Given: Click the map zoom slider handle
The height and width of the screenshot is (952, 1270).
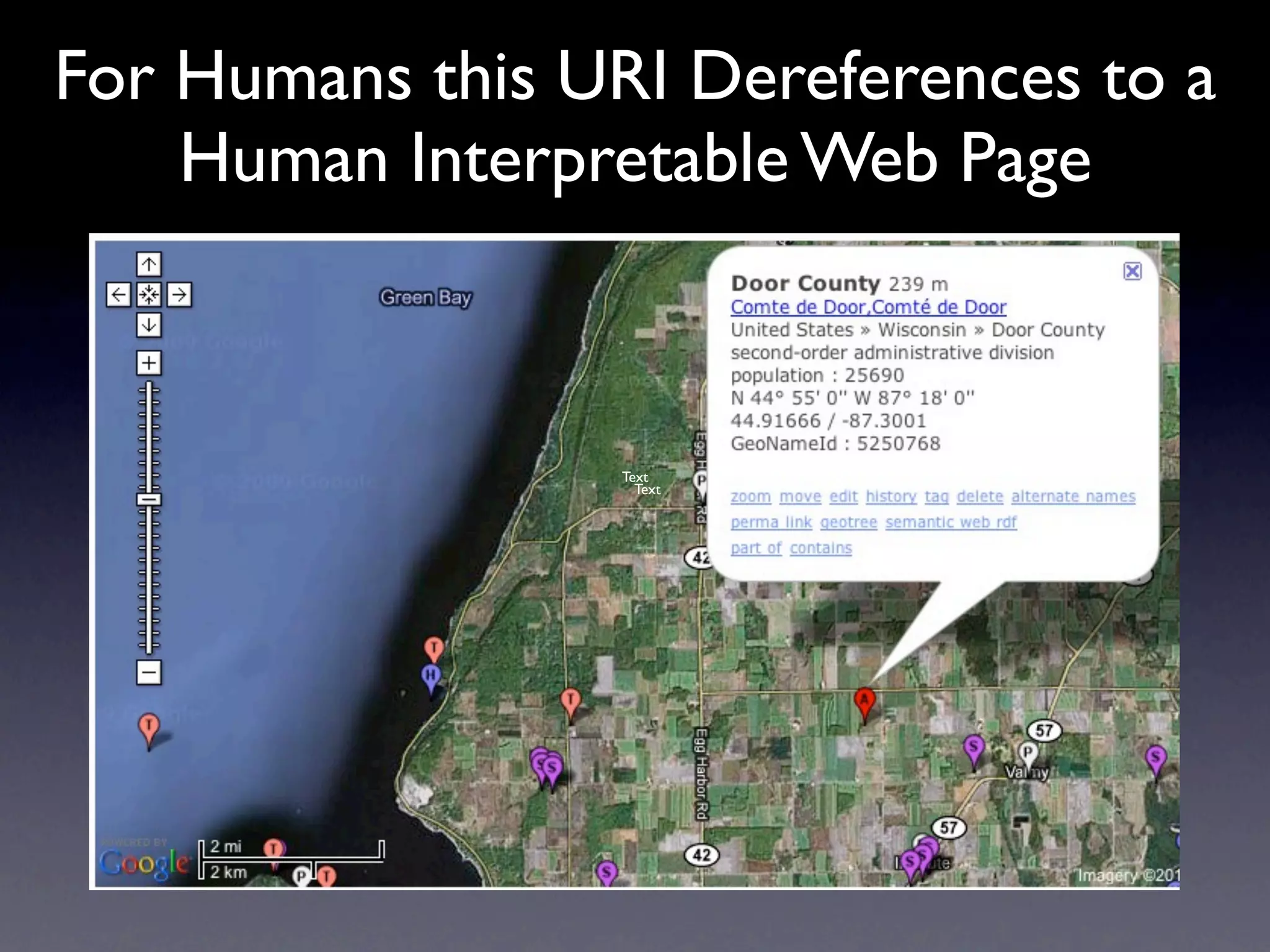Looking at the screenshot, I should coord(149,500).
